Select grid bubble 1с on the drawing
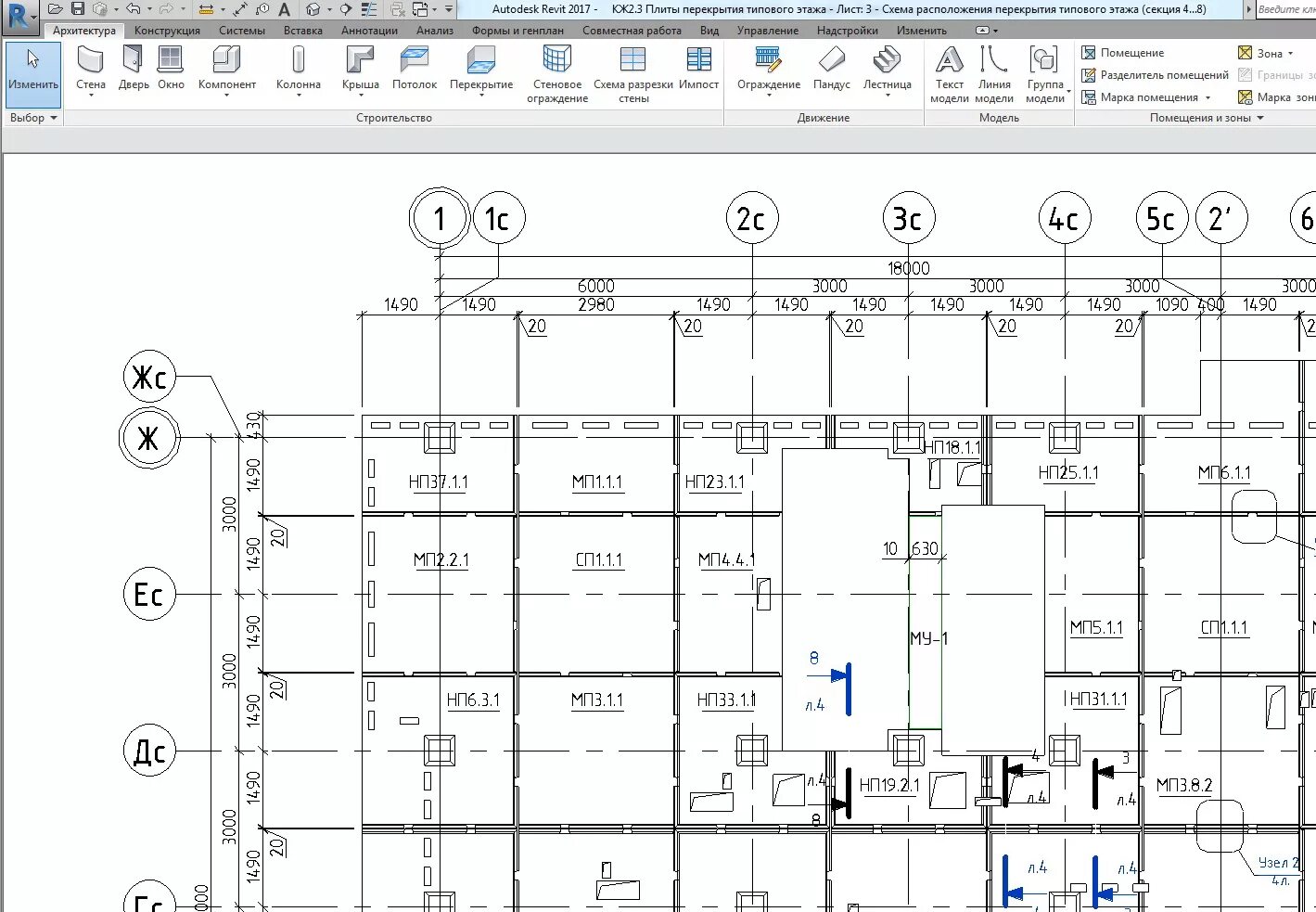The width and height of the screenshot is (1316, 912). pos(499,219)
